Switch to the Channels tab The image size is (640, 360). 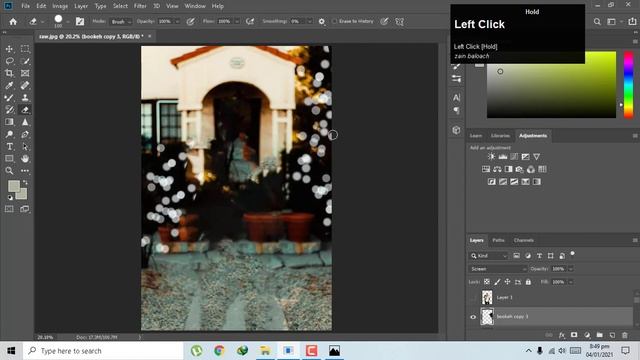pyautogui.click(x=524, y=240)
